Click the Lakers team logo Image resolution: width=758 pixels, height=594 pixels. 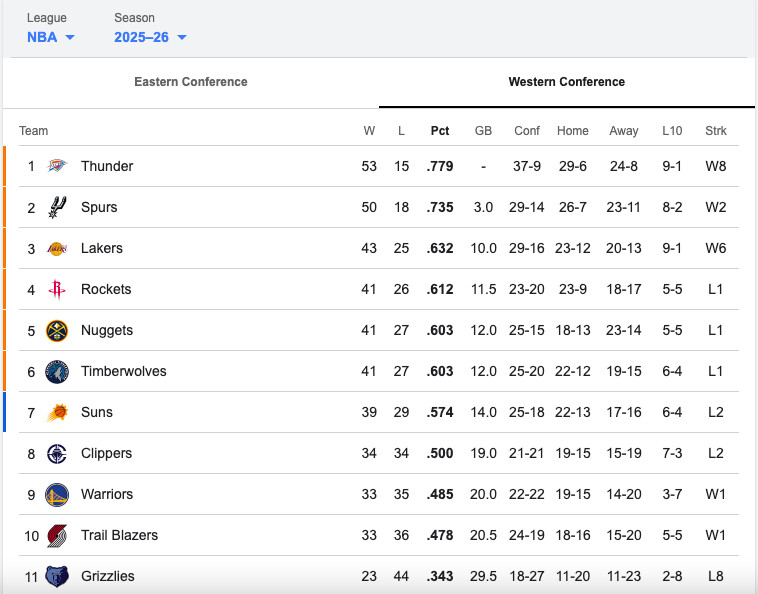[57, 248]
